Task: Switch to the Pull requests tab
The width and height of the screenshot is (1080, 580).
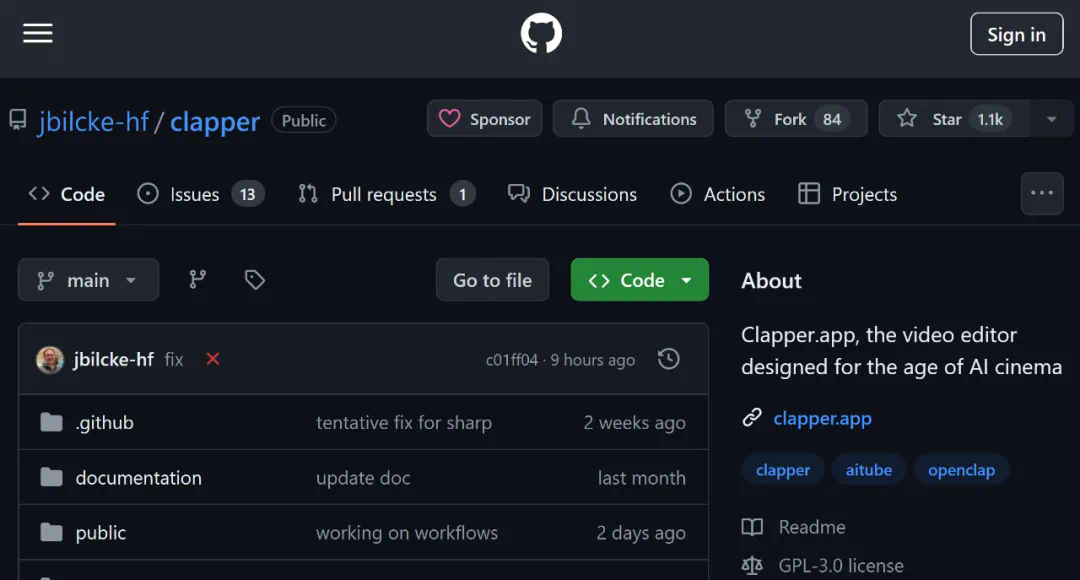Action: click(x=386, y=194)
